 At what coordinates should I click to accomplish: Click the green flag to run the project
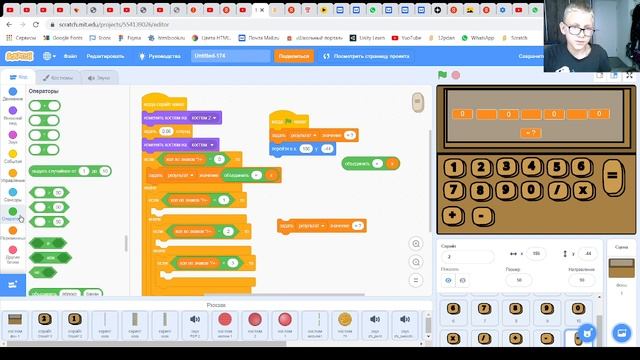pyautogui.click(x=442, y=75)
